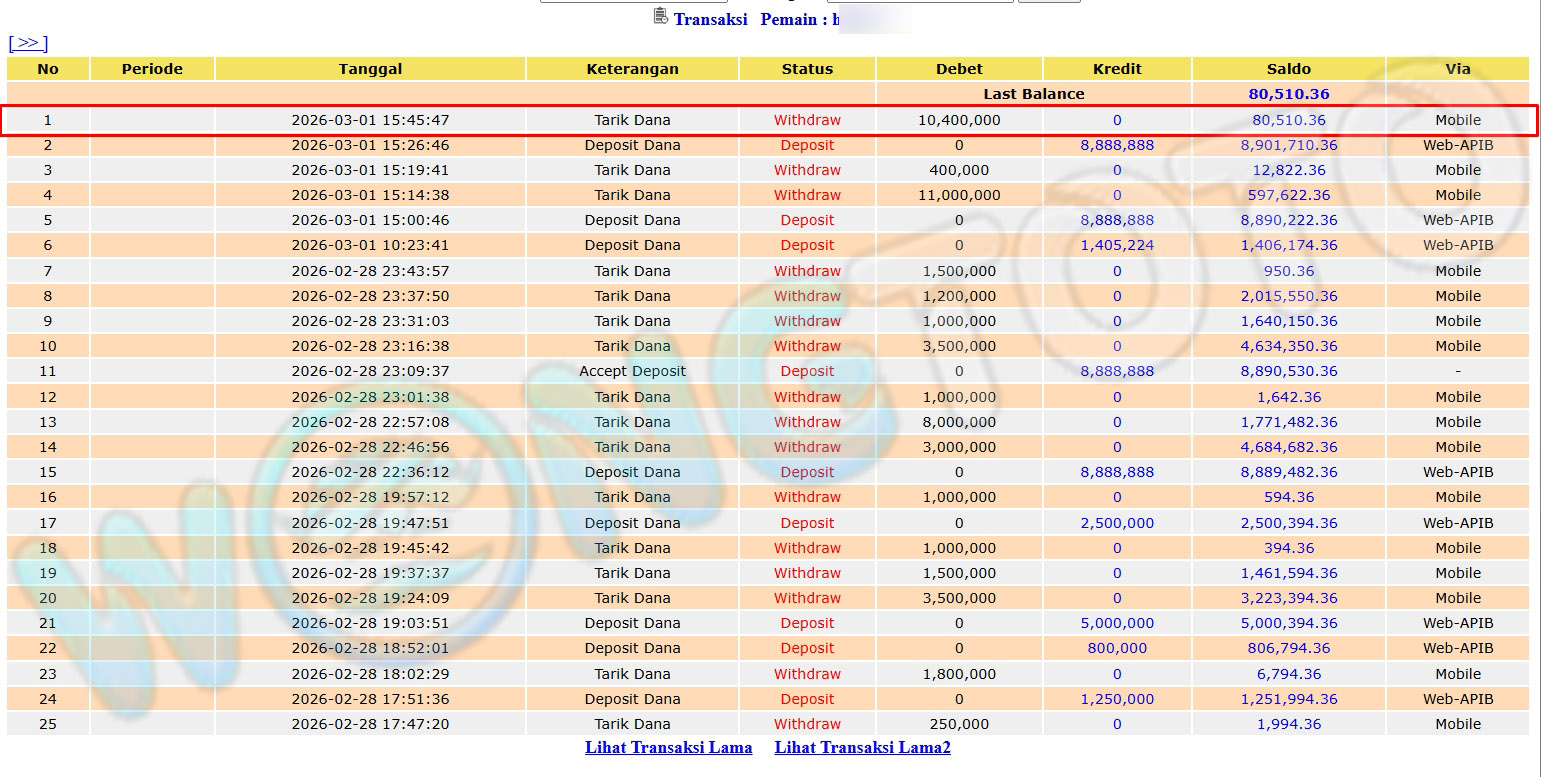Viewport: 1541px width, 777px height.
Task: Click the Via column header
Action: (1458, 69)
